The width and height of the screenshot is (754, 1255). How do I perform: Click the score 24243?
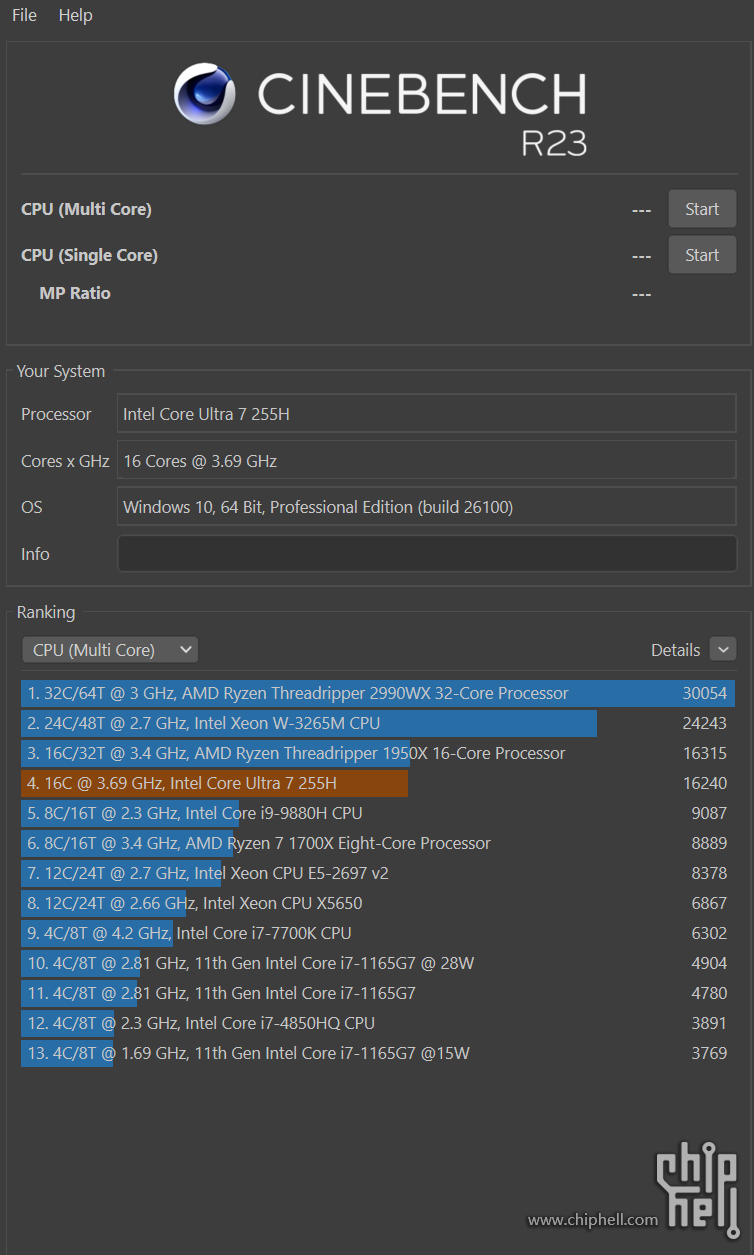705,723
